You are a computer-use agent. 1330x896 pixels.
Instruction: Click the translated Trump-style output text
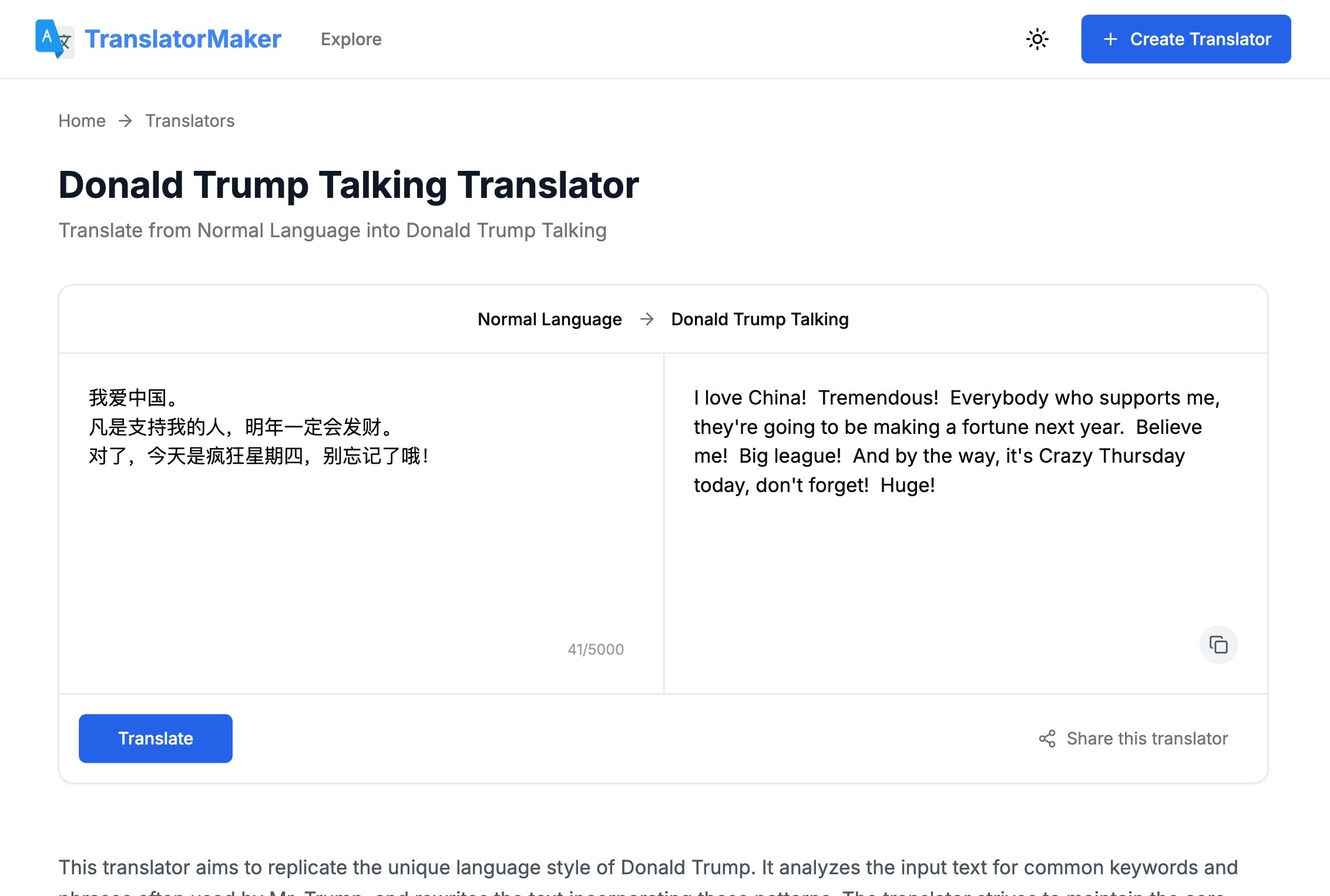point(956,442)
